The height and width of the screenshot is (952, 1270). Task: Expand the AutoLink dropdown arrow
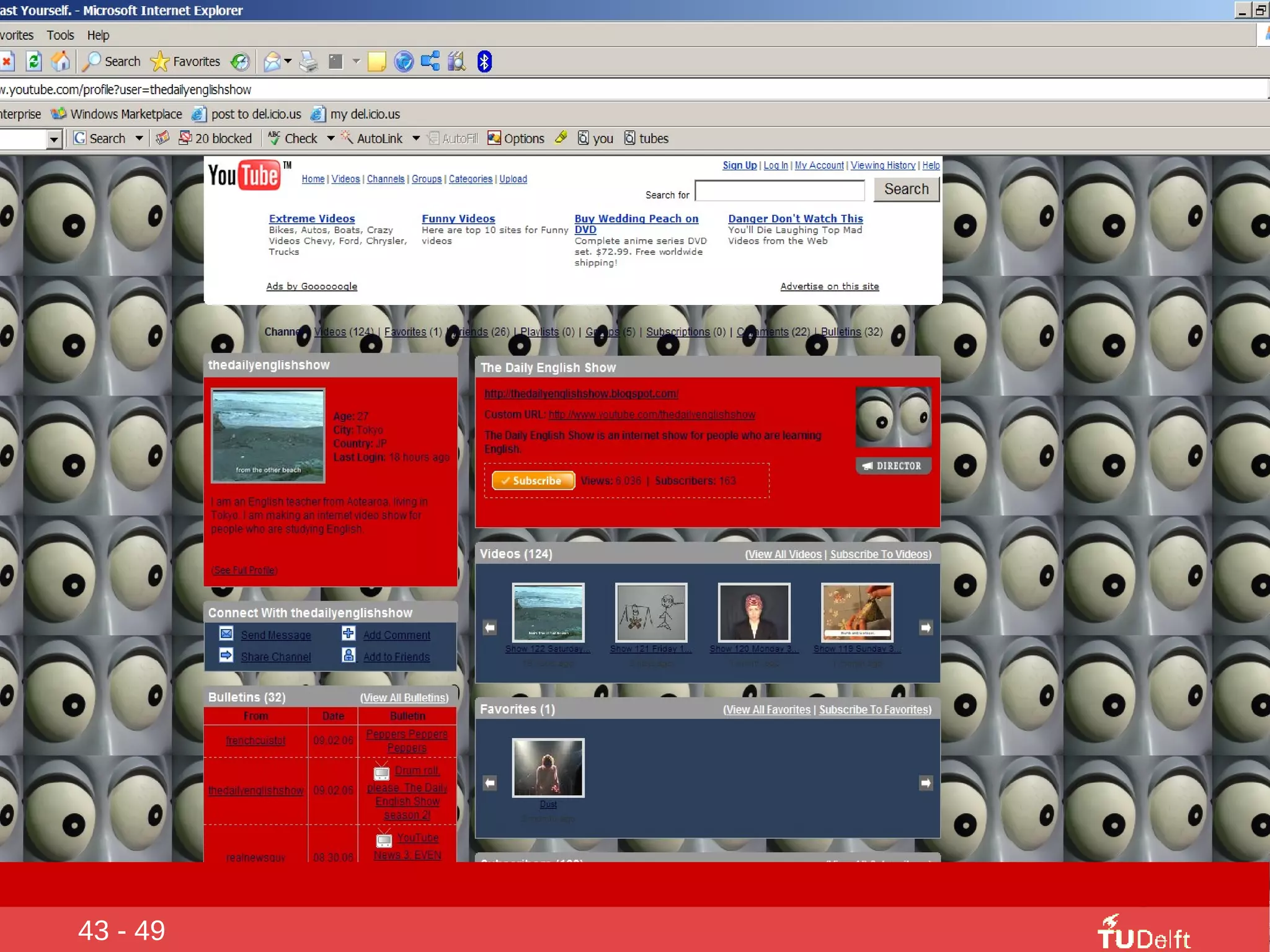coord(416,138)
